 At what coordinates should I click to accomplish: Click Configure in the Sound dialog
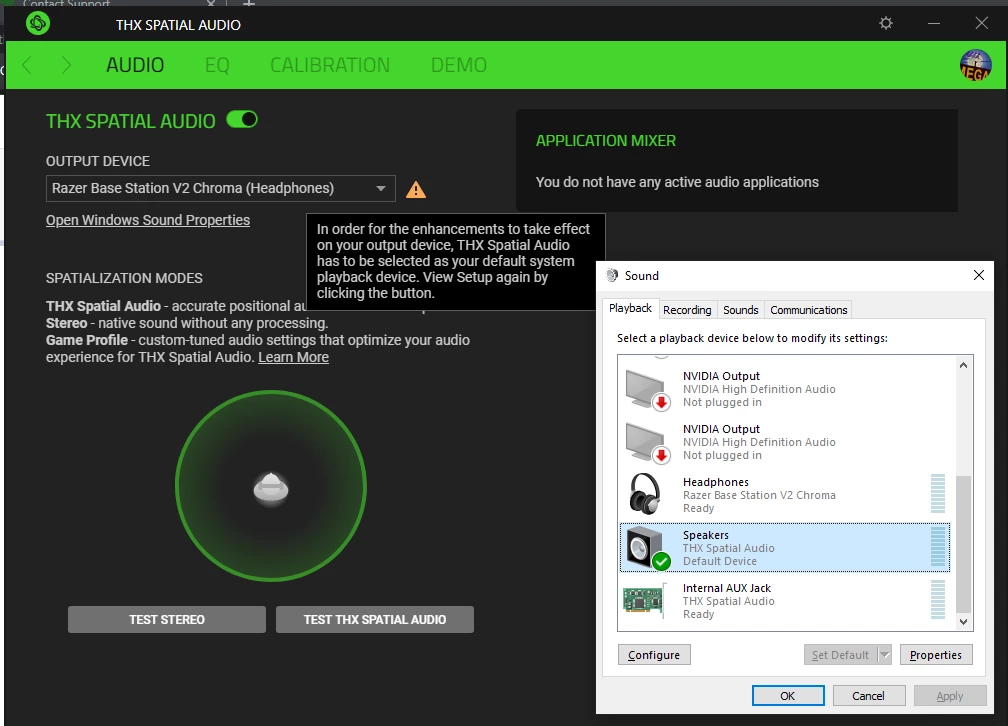tap(653, 654)
